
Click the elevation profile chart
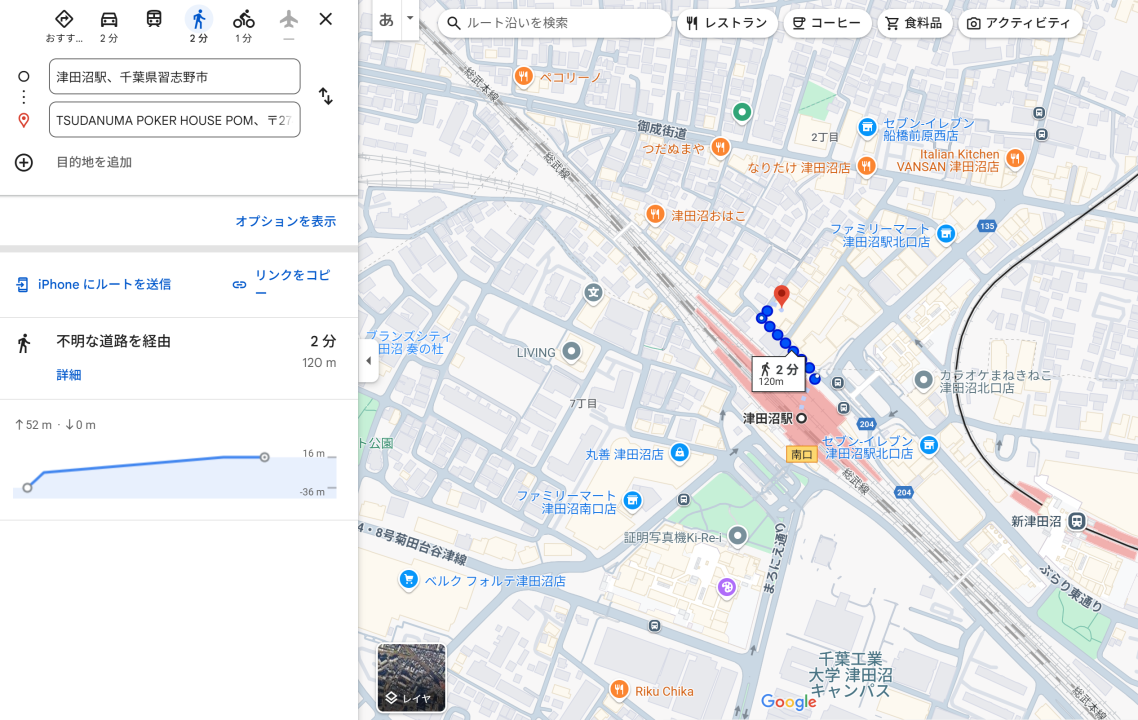tap(174, 472)
